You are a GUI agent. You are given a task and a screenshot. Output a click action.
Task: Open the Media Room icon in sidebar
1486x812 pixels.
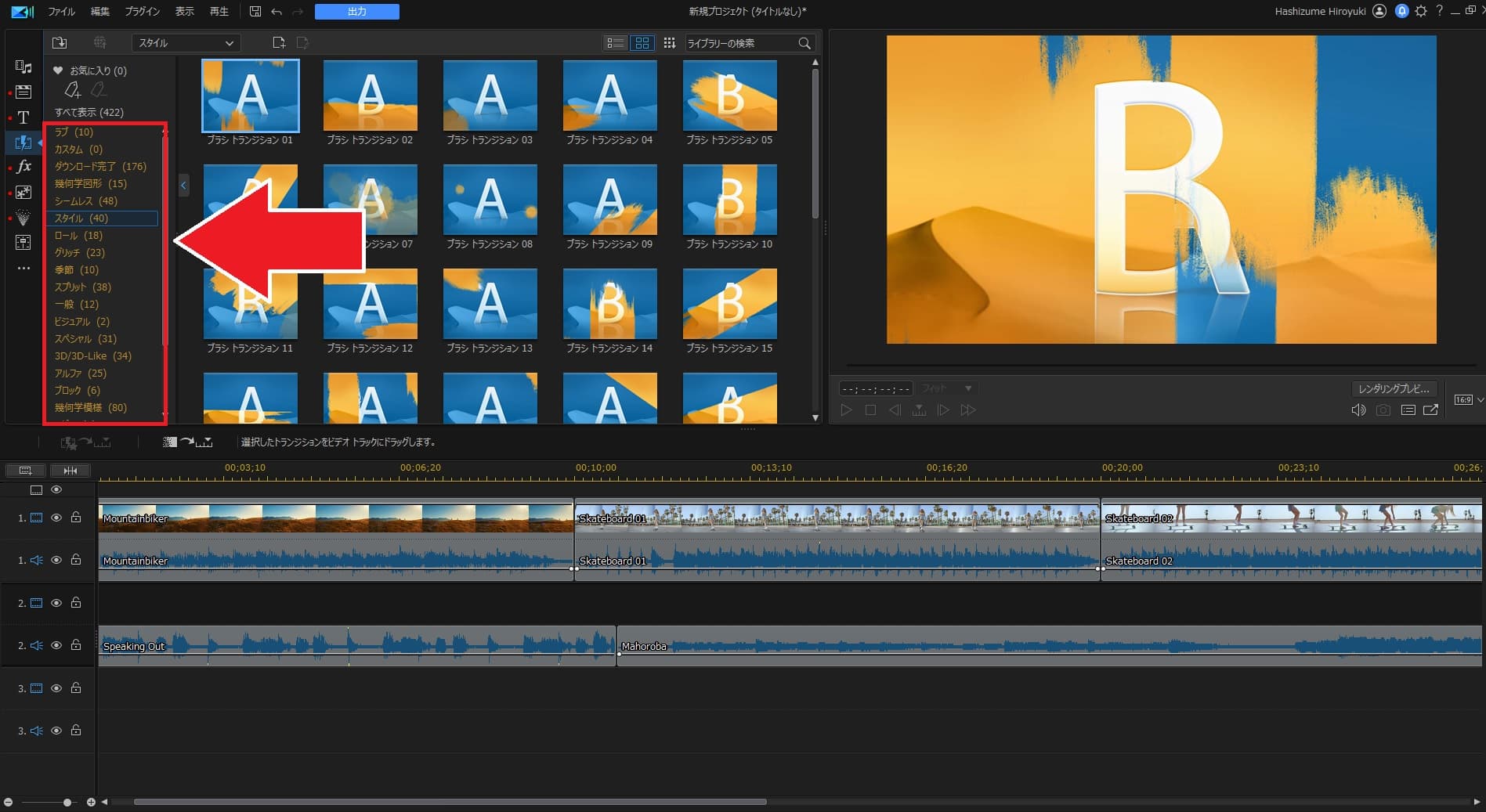(24, 67)
